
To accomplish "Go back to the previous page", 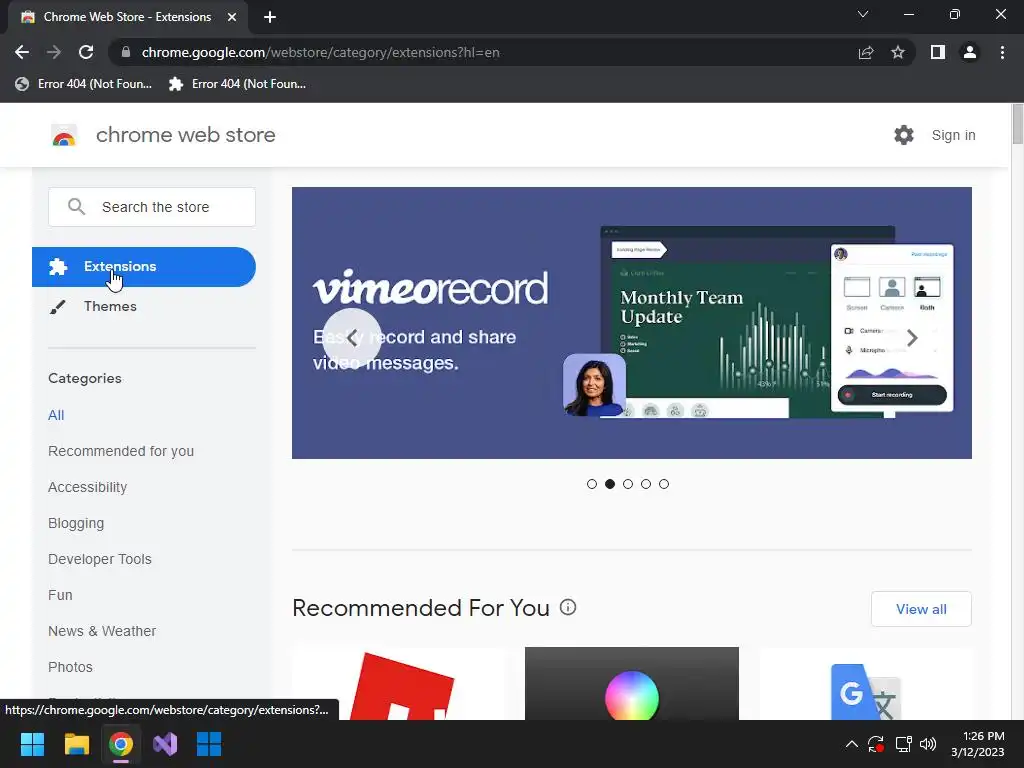I will click(x=22, y=52).
